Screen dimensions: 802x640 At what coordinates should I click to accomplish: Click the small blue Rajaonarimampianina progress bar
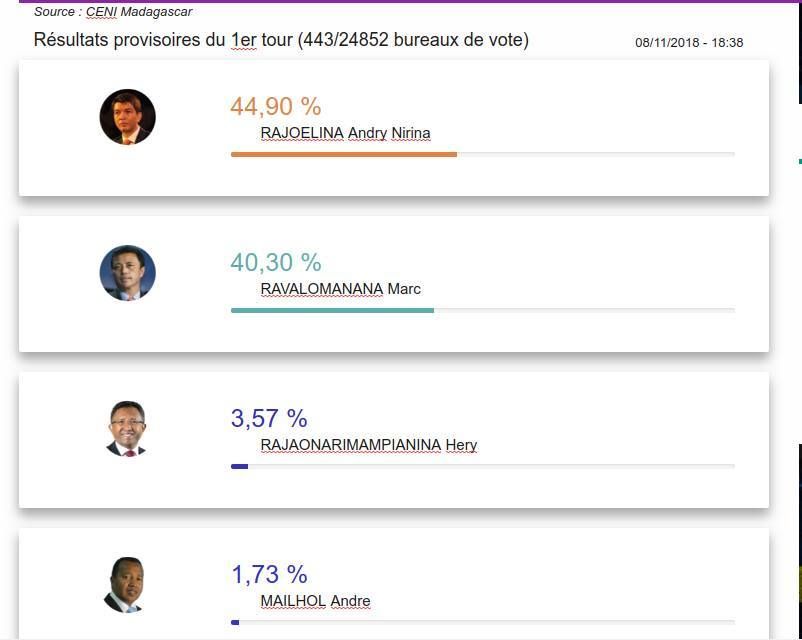(x=239, y=467)
